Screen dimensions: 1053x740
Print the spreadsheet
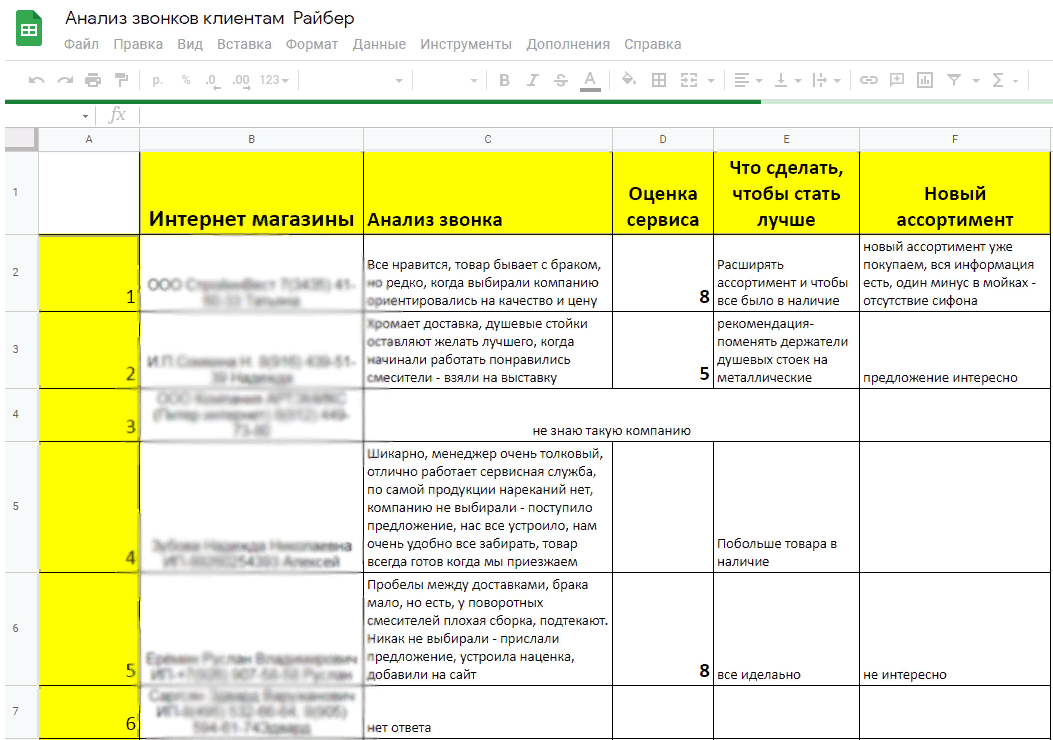point(93,81)
